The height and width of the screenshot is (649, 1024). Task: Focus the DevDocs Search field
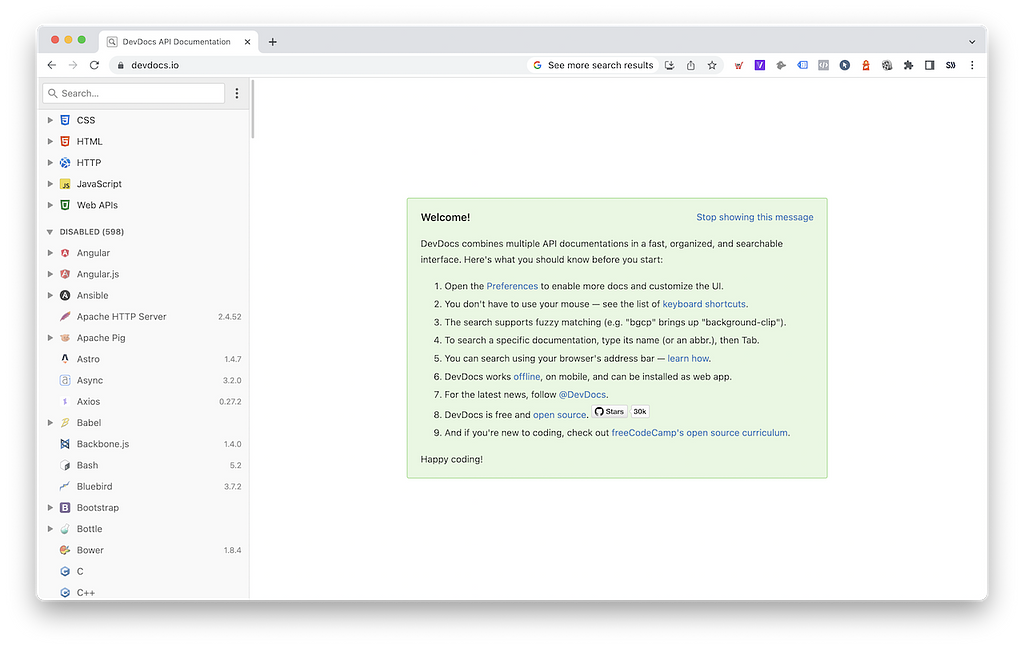pyautogui.click(x=134, y=93)
